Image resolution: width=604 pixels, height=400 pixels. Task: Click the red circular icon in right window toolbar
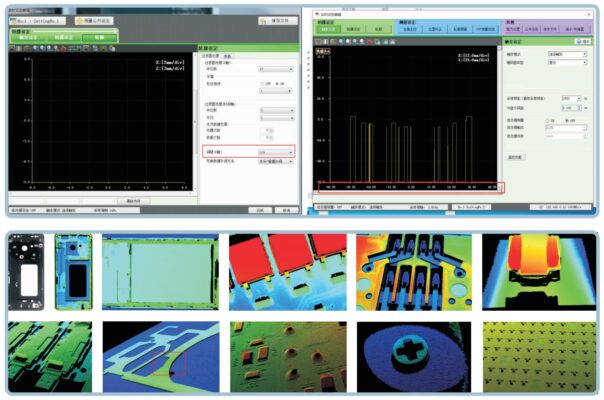click(369, 42)
